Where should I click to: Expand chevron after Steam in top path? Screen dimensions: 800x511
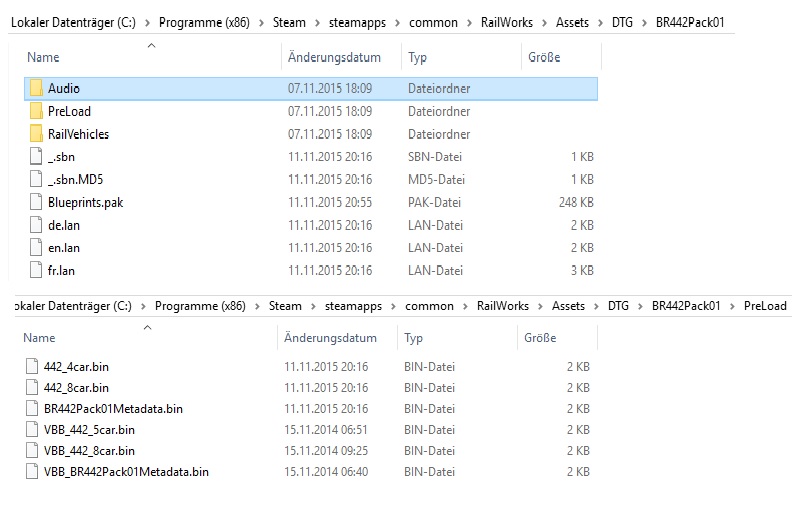click(x=317, y=23)
